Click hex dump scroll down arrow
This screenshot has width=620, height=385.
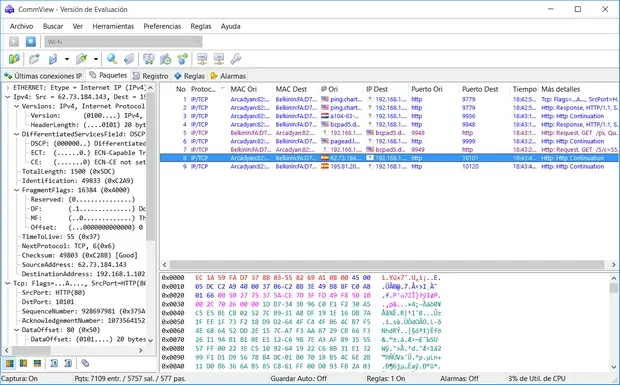point(614,367)
